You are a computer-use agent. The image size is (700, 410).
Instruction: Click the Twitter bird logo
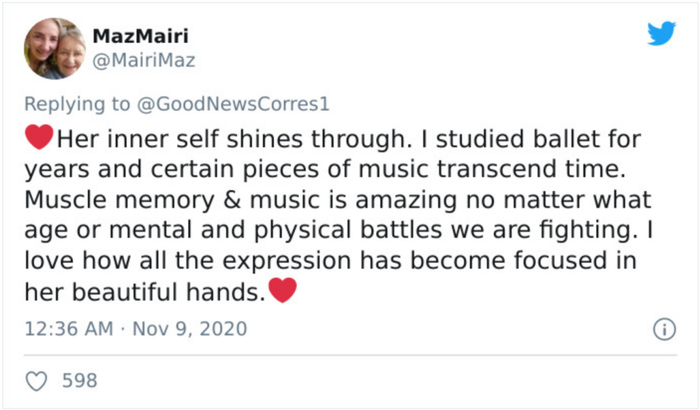click(661, 34)
